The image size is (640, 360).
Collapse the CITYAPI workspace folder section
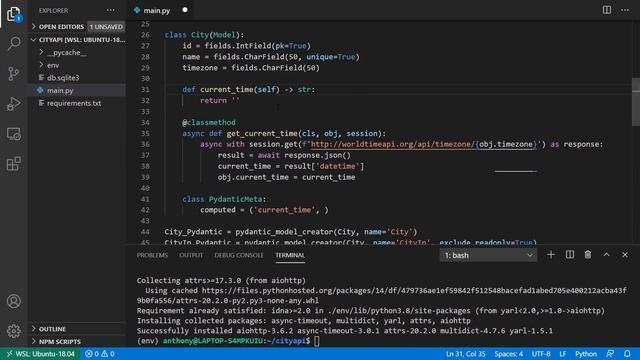78,40
